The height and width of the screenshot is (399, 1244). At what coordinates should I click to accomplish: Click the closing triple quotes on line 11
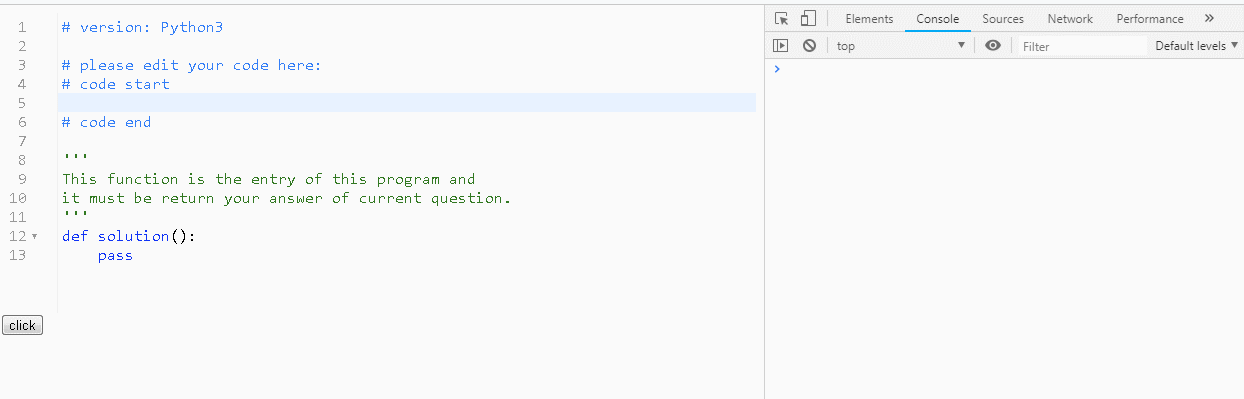click(x=75, y=215)
